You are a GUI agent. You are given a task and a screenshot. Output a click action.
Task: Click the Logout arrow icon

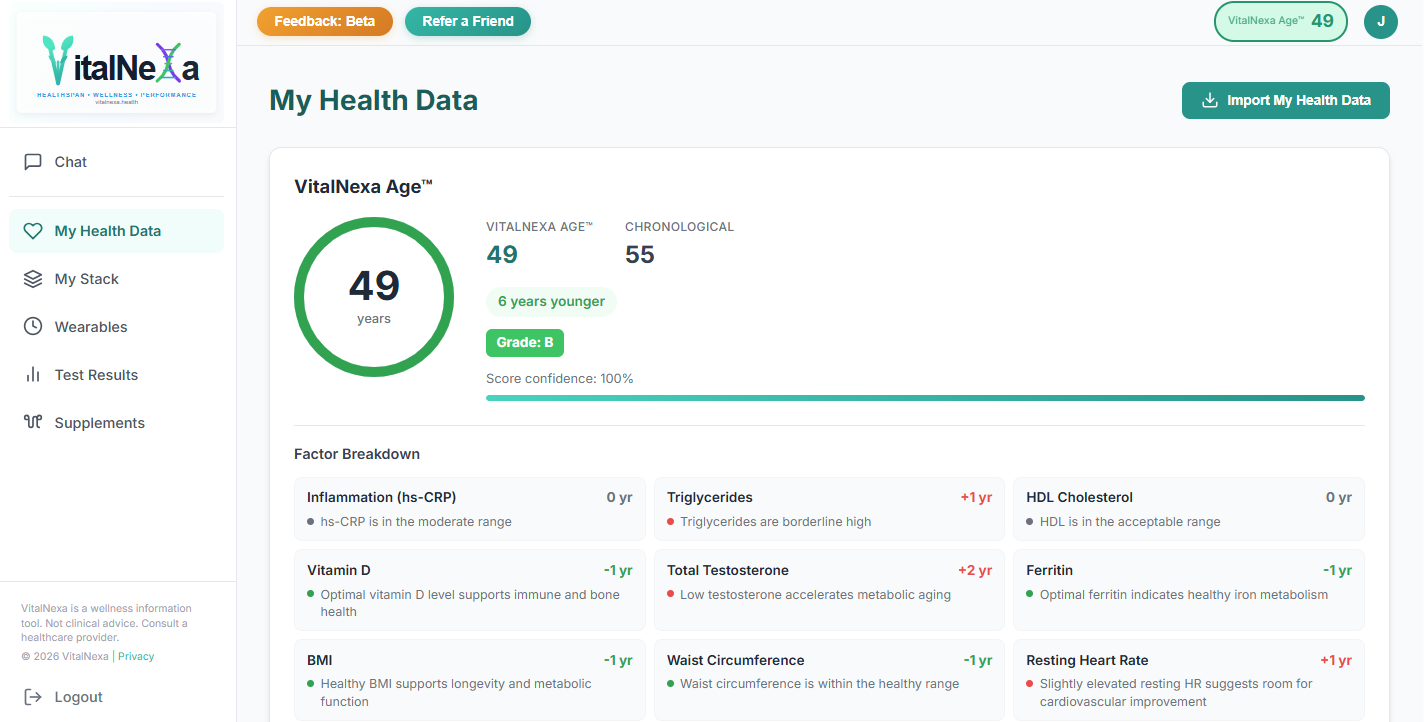coord(33,696)
